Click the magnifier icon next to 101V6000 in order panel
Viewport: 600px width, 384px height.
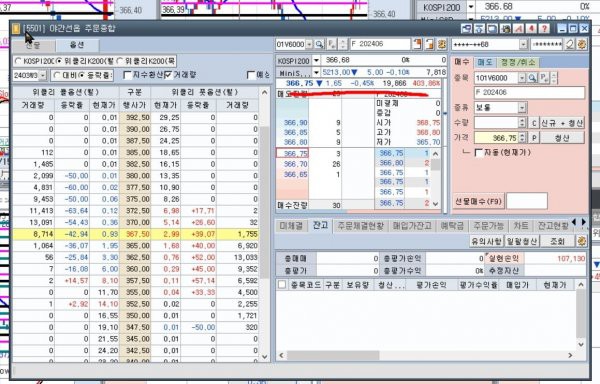click(532, 78)
